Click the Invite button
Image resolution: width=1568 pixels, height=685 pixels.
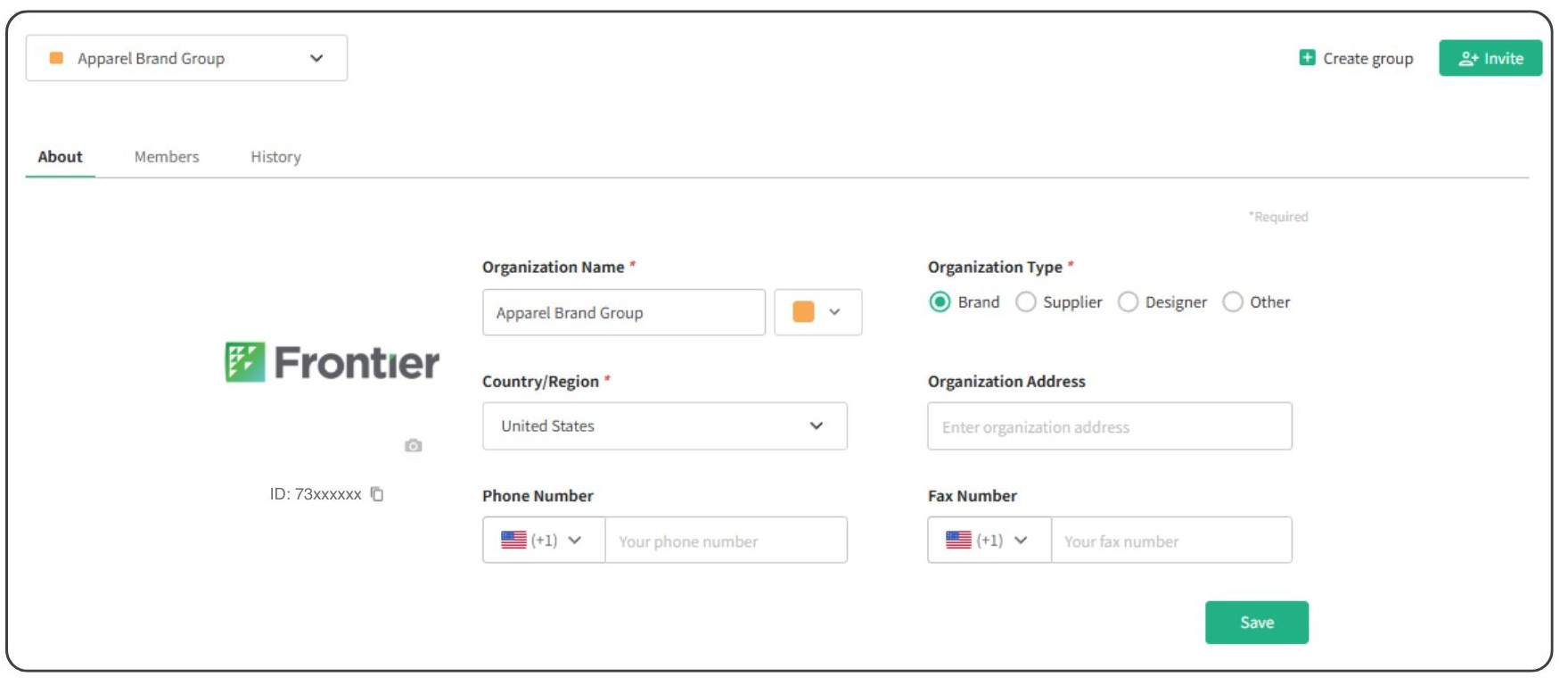tap(1490, 58)
